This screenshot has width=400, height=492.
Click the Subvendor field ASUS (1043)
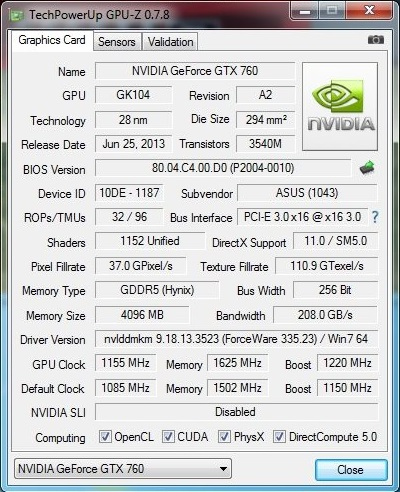[x=307, y=193]
